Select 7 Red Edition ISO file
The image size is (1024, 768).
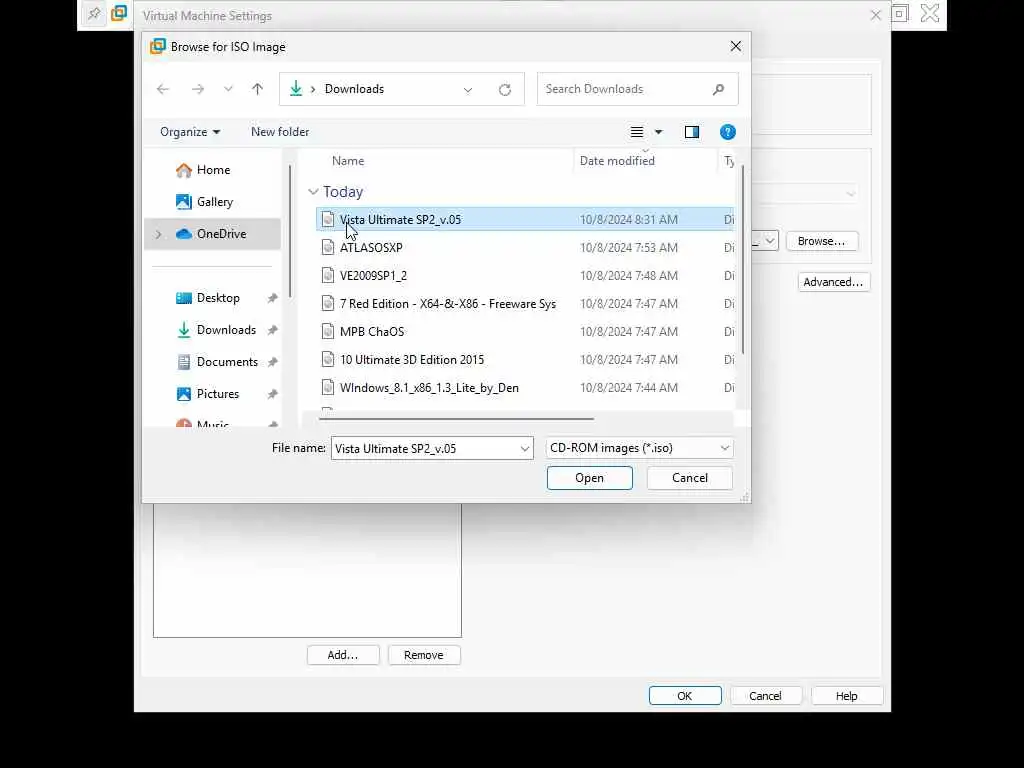pos(525,304)
